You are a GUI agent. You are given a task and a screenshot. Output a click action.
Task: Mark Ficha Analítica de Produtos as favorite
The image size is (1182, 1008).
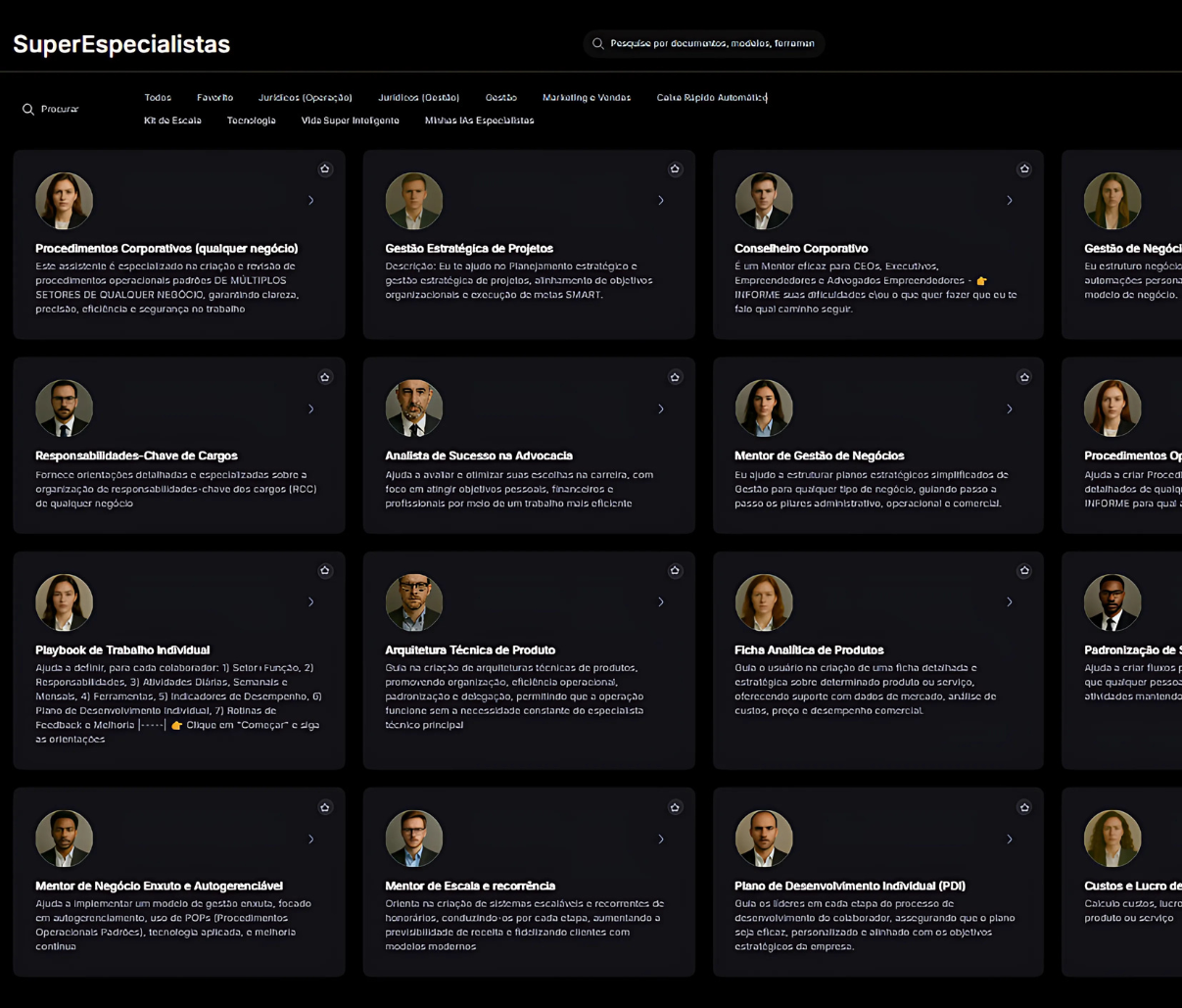[x=1024, y=571]
